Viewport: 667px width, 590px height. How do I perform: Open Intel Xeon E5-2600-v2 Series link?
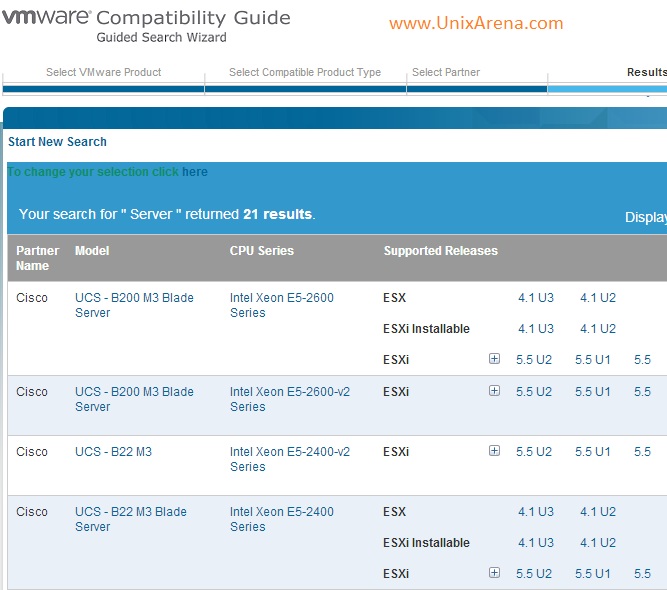pyautogui.click(x=290, y=399)
